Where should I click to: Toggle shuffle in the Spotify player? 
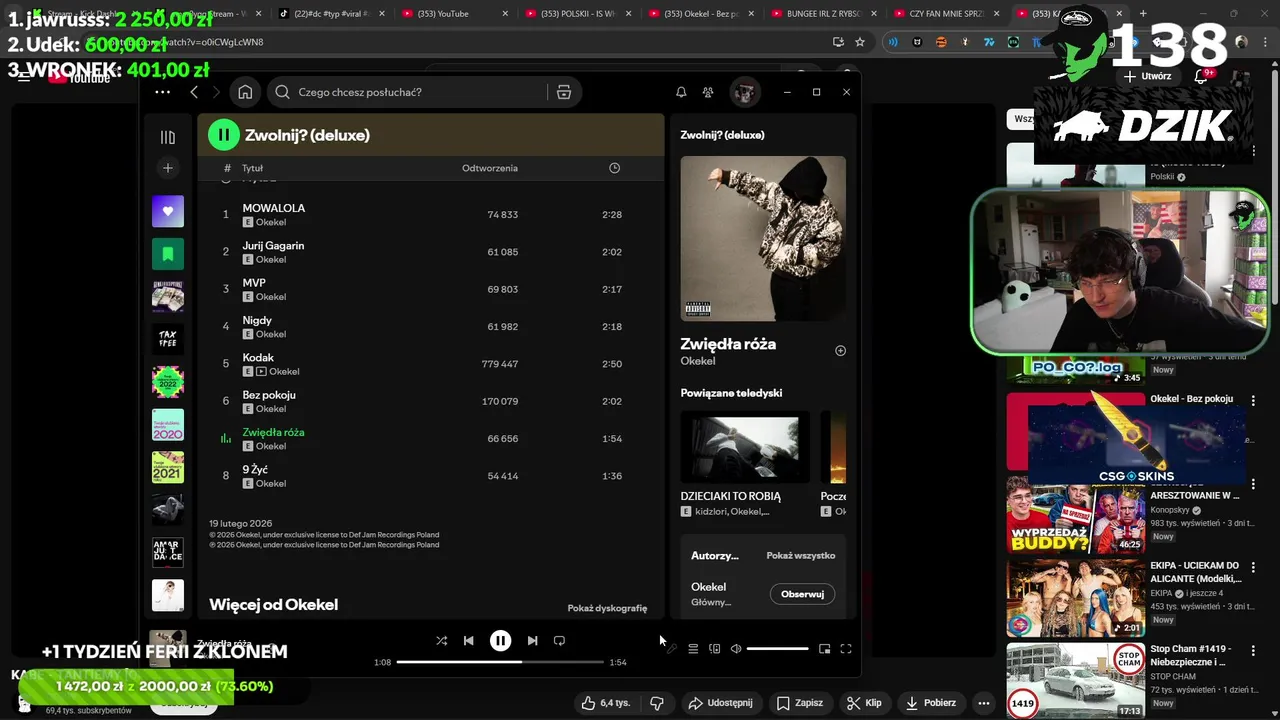[x=441, y=641]
